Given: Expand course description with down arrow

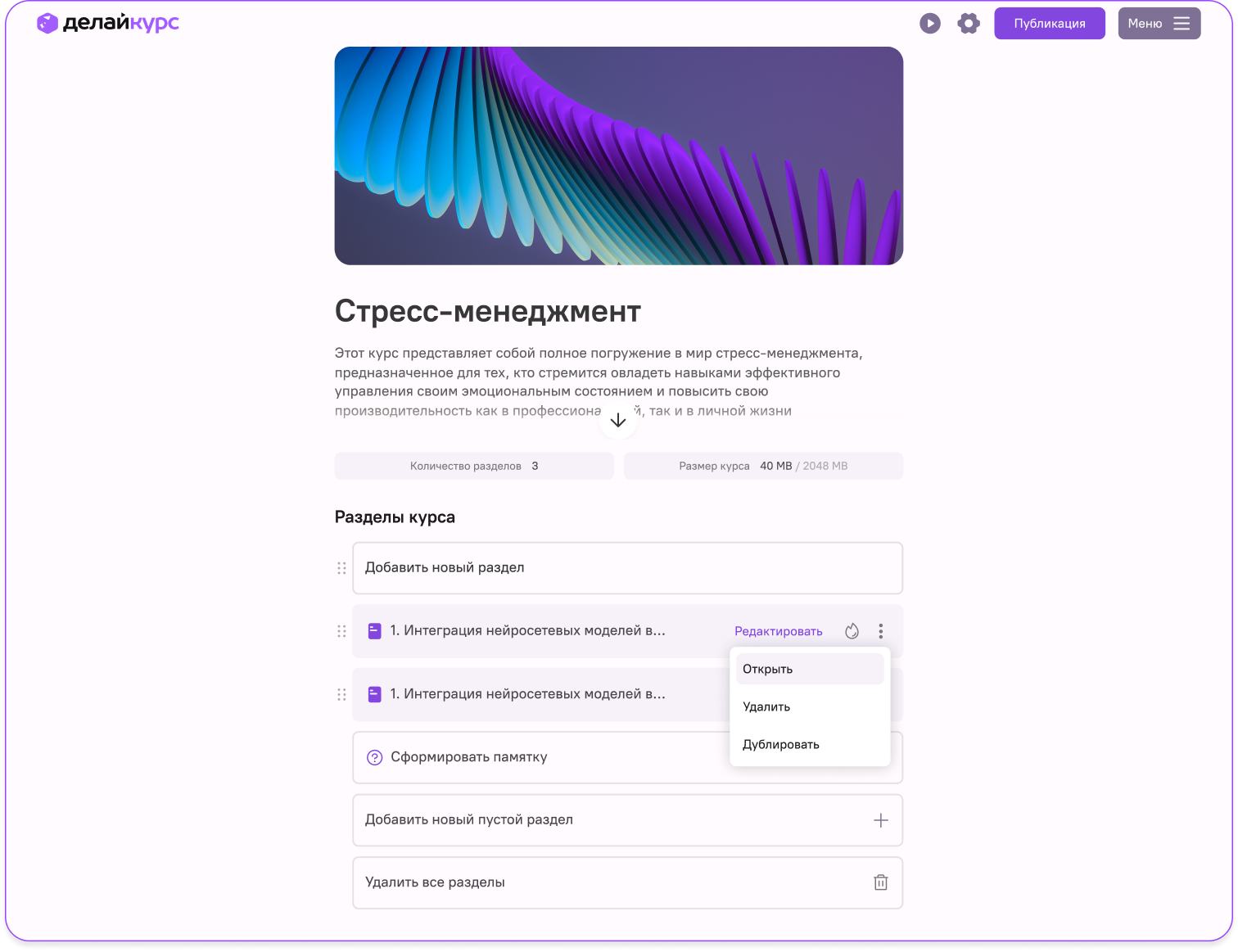Looking at the screenshot, I should pyautogui.click(x=618, y=420).
